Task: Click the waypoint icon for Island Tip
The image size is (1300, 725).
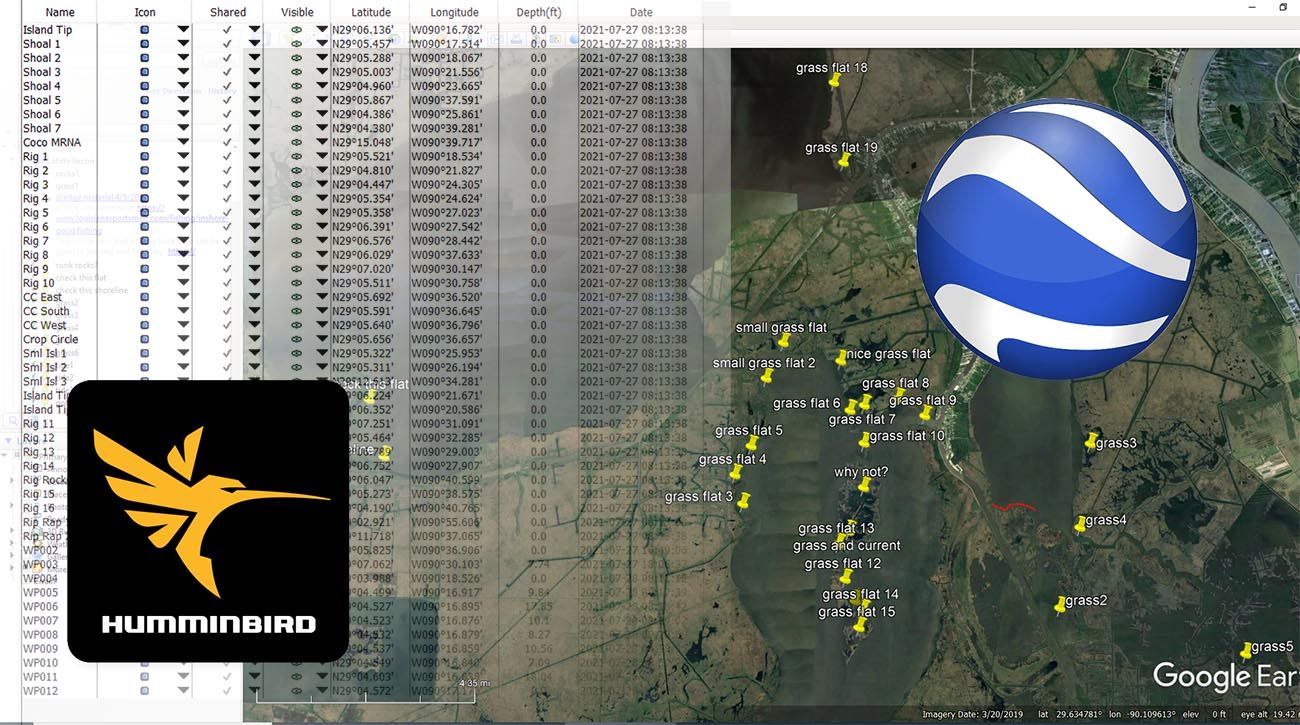Action: [144, 30]
